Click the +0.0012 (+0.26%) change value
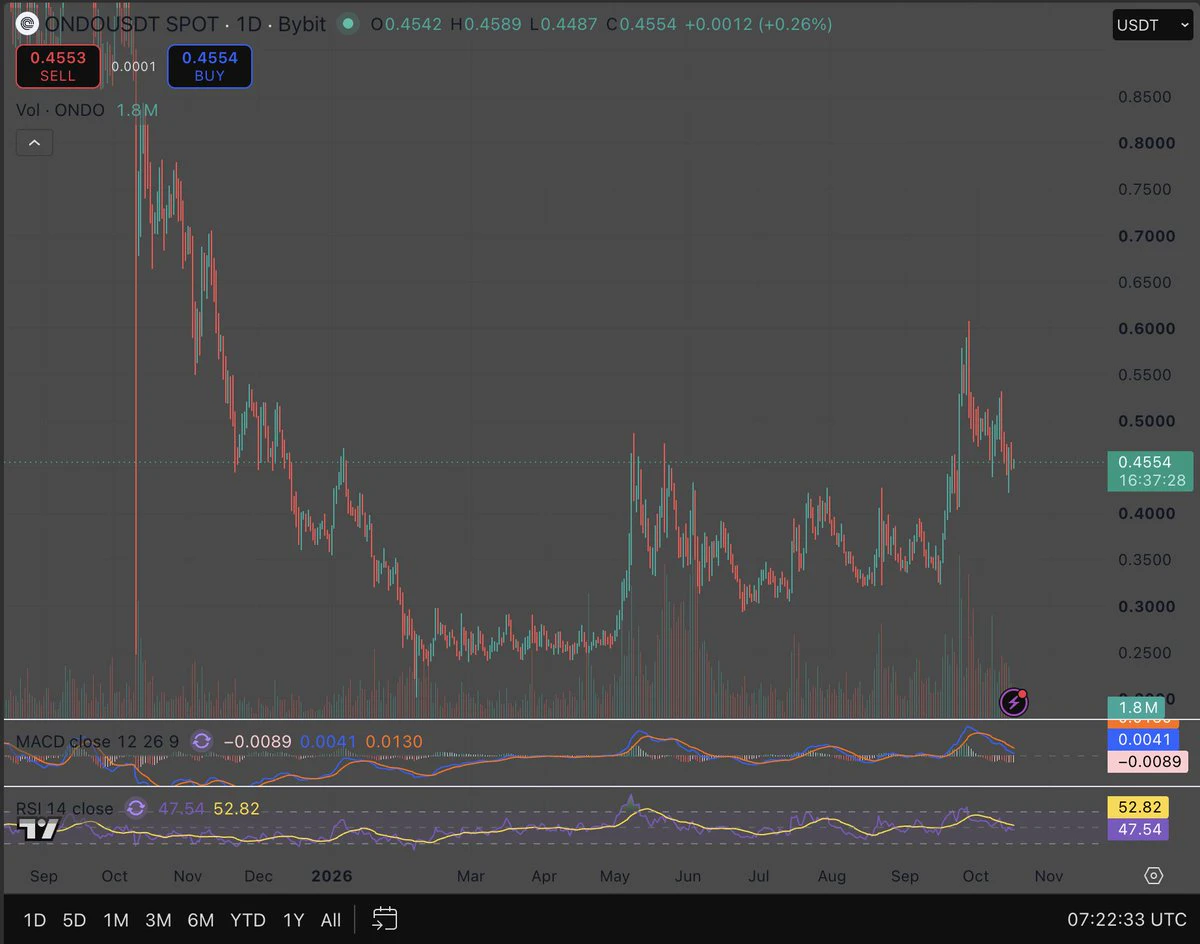Viewport: 1200px width, 944px height. click(759, 24)
